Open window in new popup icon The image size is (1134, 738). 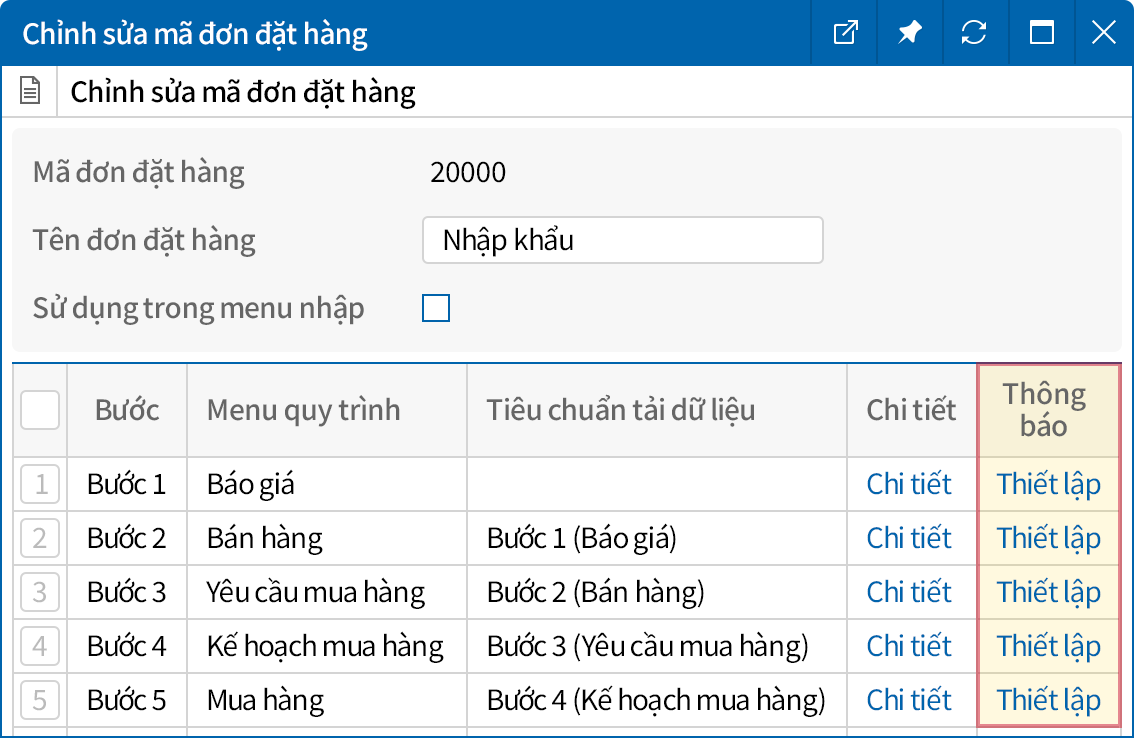pyautogui.click(x=846, y=33)
